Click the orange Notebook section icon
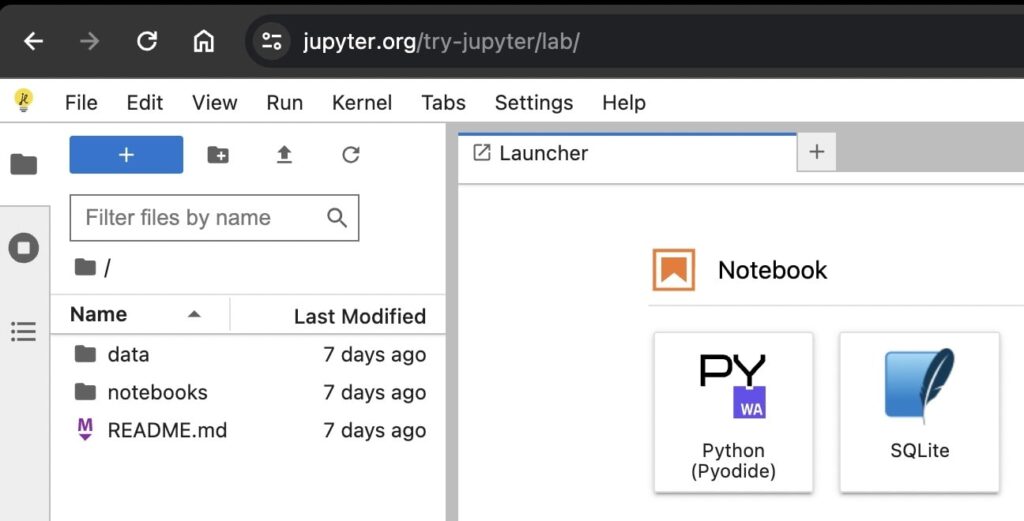The width and height of the screenshot is (1024, 521). click(674, 270)
